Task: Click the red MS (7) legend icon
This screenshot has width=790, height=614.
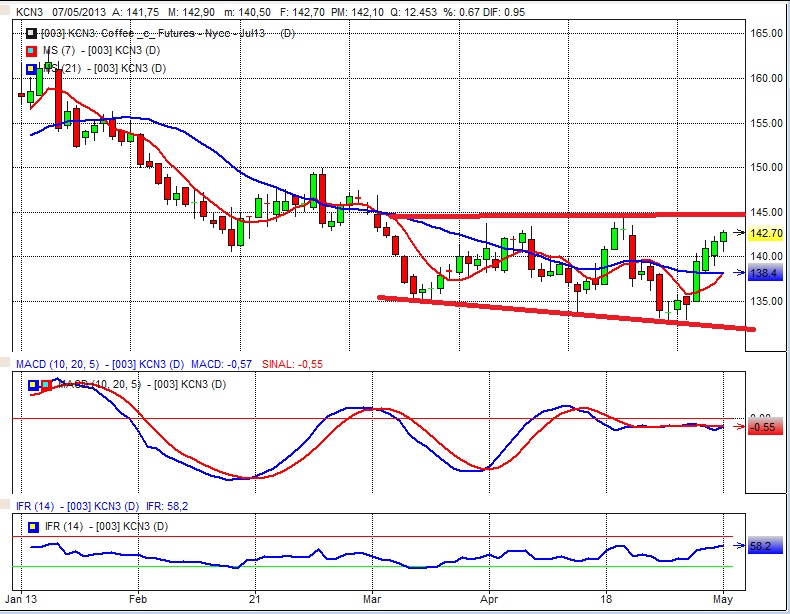Action: pos(31,50)
